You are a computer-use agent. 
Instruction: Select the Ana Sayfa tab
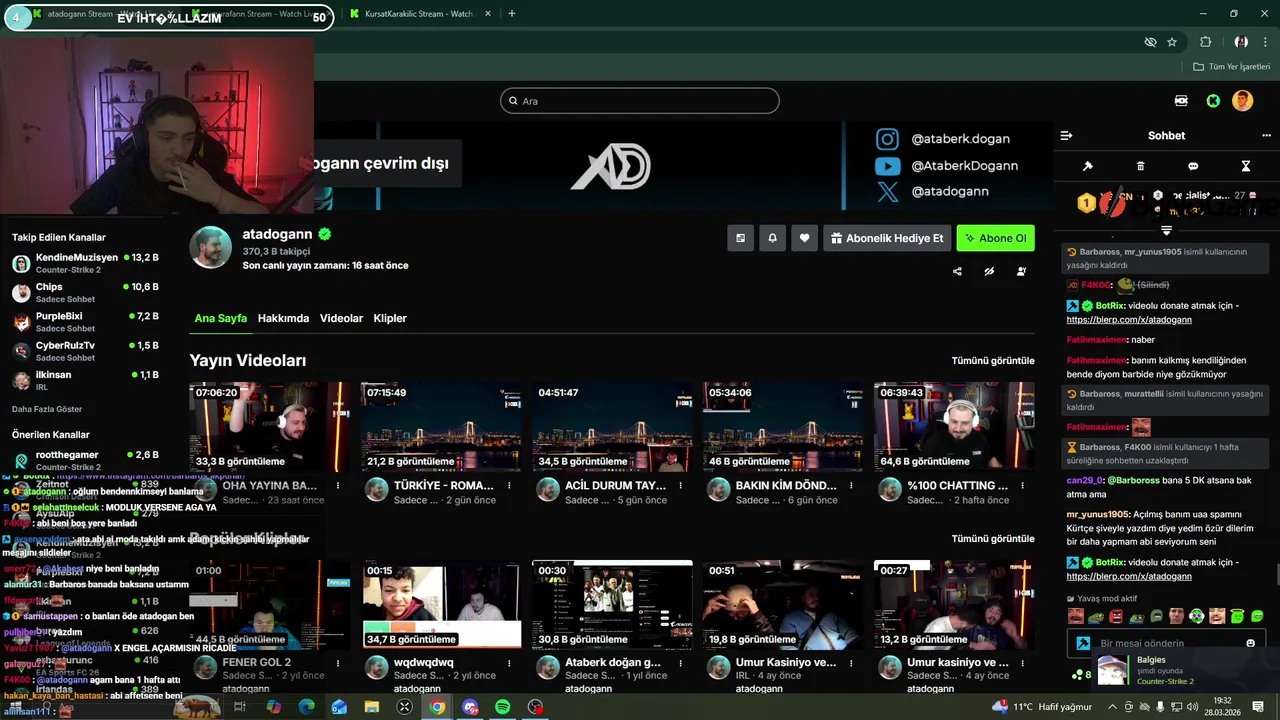(220, 318)
